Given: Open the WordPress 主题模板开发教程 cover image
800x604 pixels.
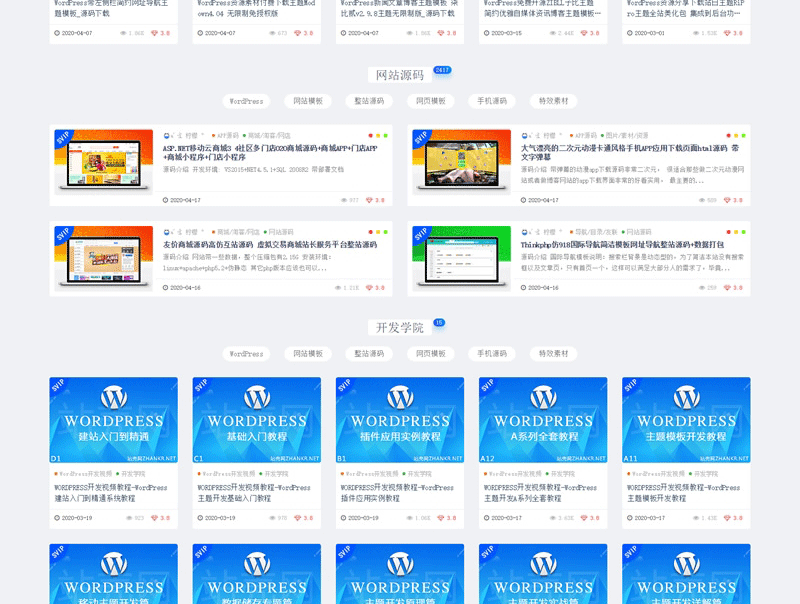Looking at the screenshot, I should (686, 420).
